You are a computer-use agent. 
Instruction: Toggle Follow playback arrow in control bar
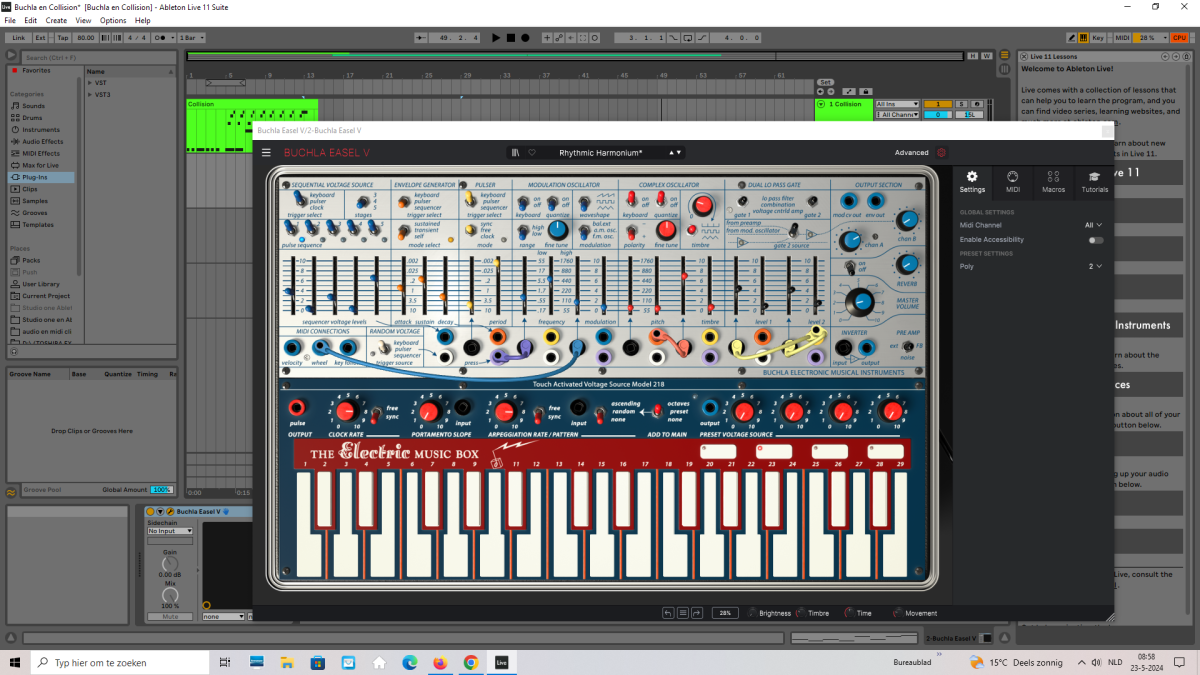419,38
